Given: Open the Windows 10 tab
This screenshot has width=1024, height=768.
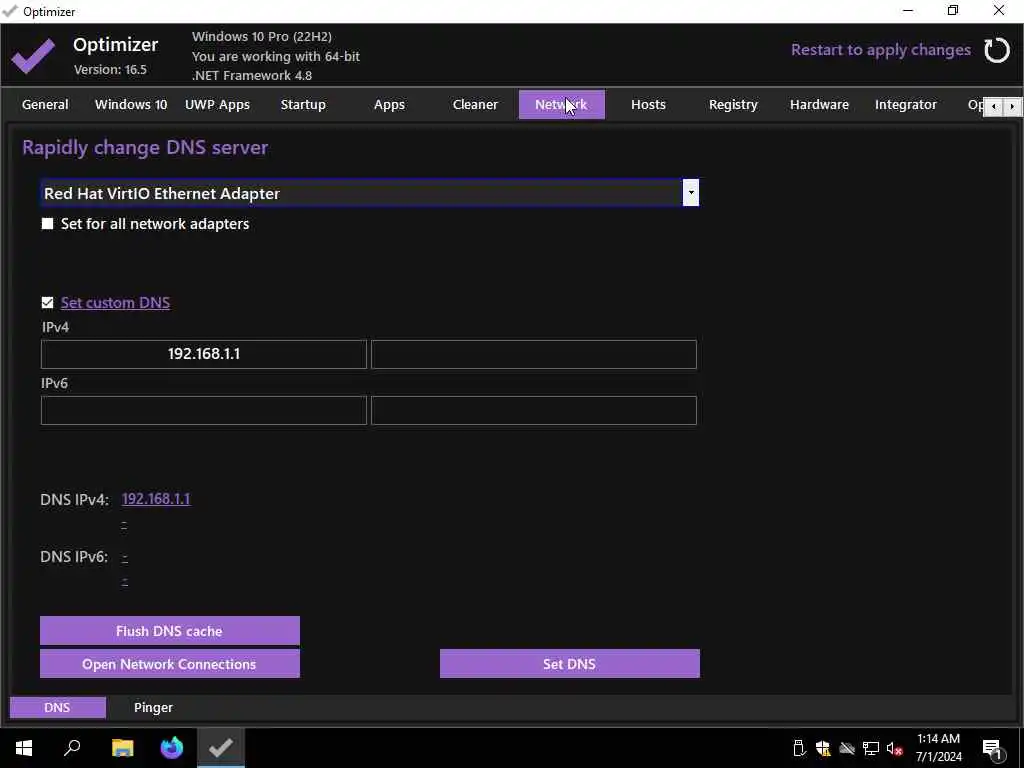Looking at the screenshot, I should pyautogui.click(x=131, y=104).
